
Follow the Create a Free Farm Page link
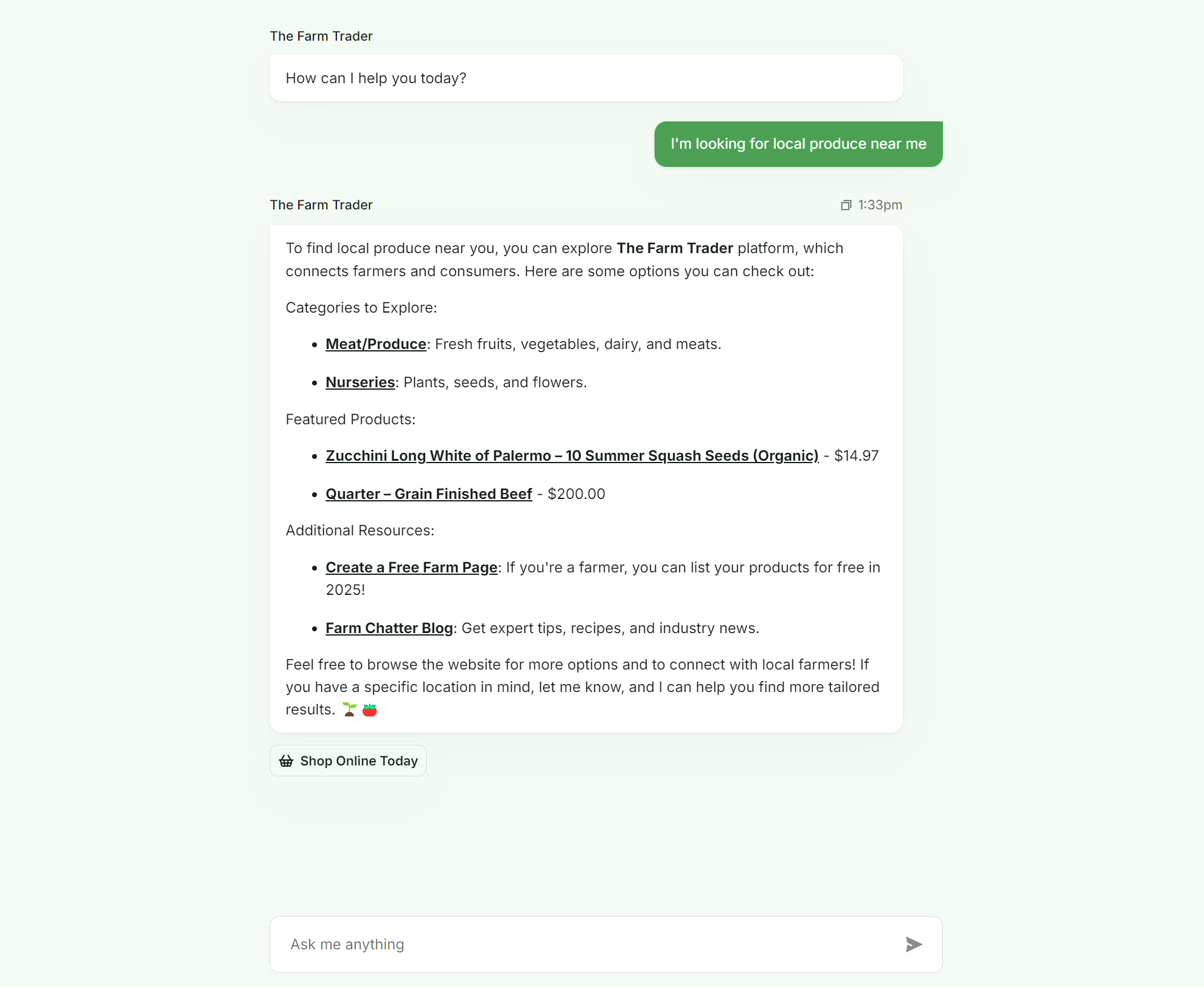[412, 568]
